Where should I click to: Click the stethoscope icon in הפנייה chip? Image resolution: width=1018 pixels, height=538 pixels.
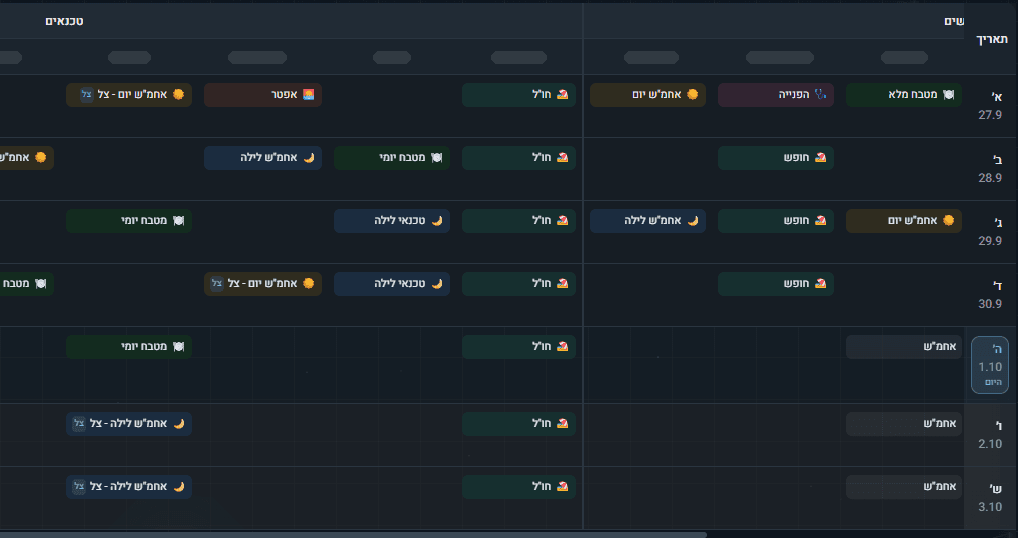(821, 95)
